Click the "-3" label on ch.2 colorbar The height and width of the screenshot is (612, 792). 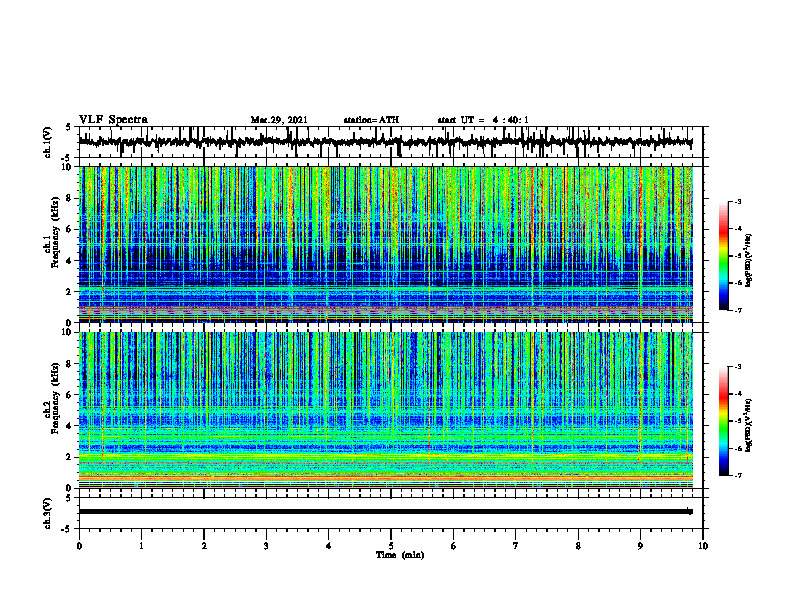point(737,367)
